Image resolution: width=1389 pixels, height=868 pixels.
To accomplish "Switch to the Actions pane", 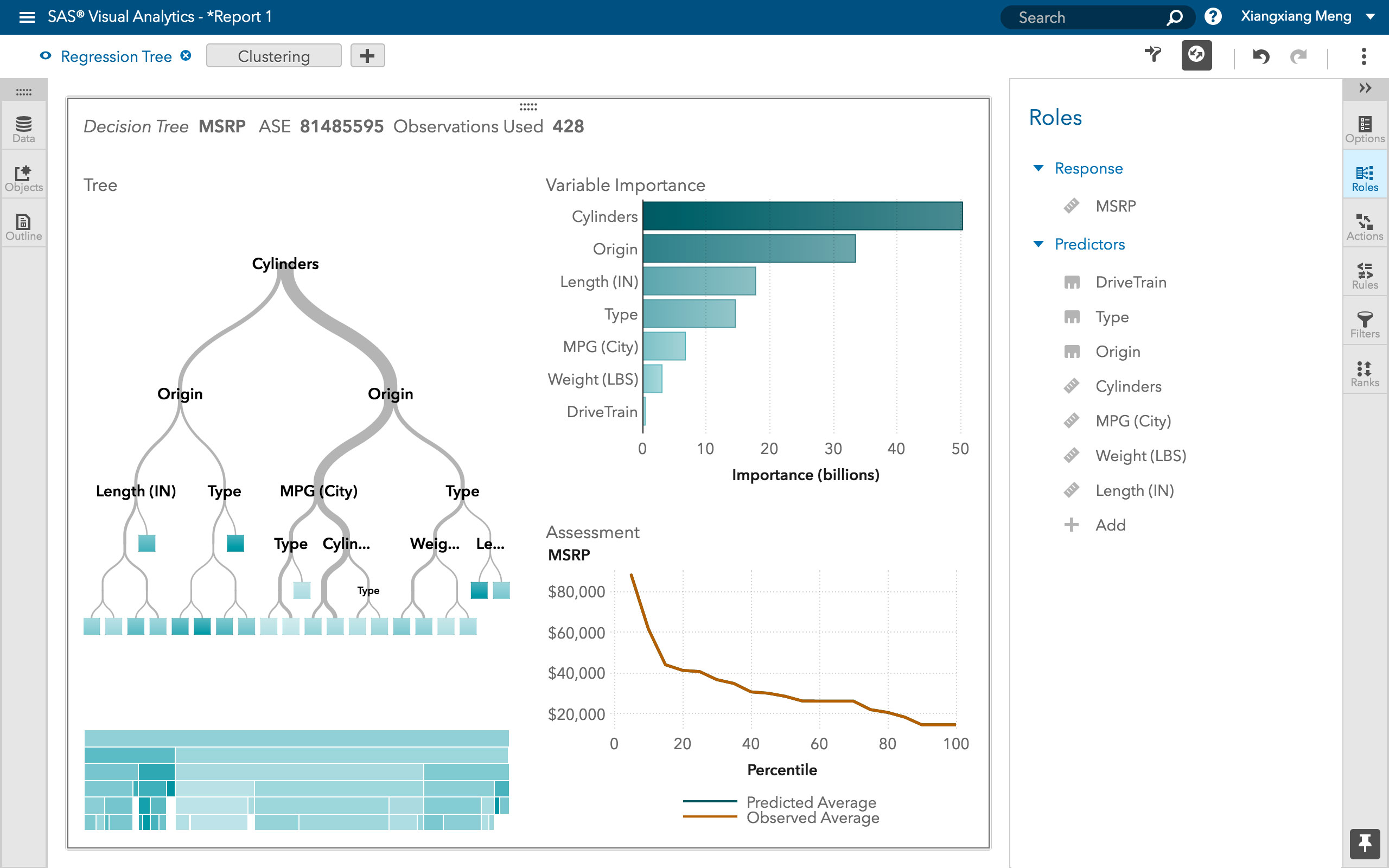I will (1365, 225).
